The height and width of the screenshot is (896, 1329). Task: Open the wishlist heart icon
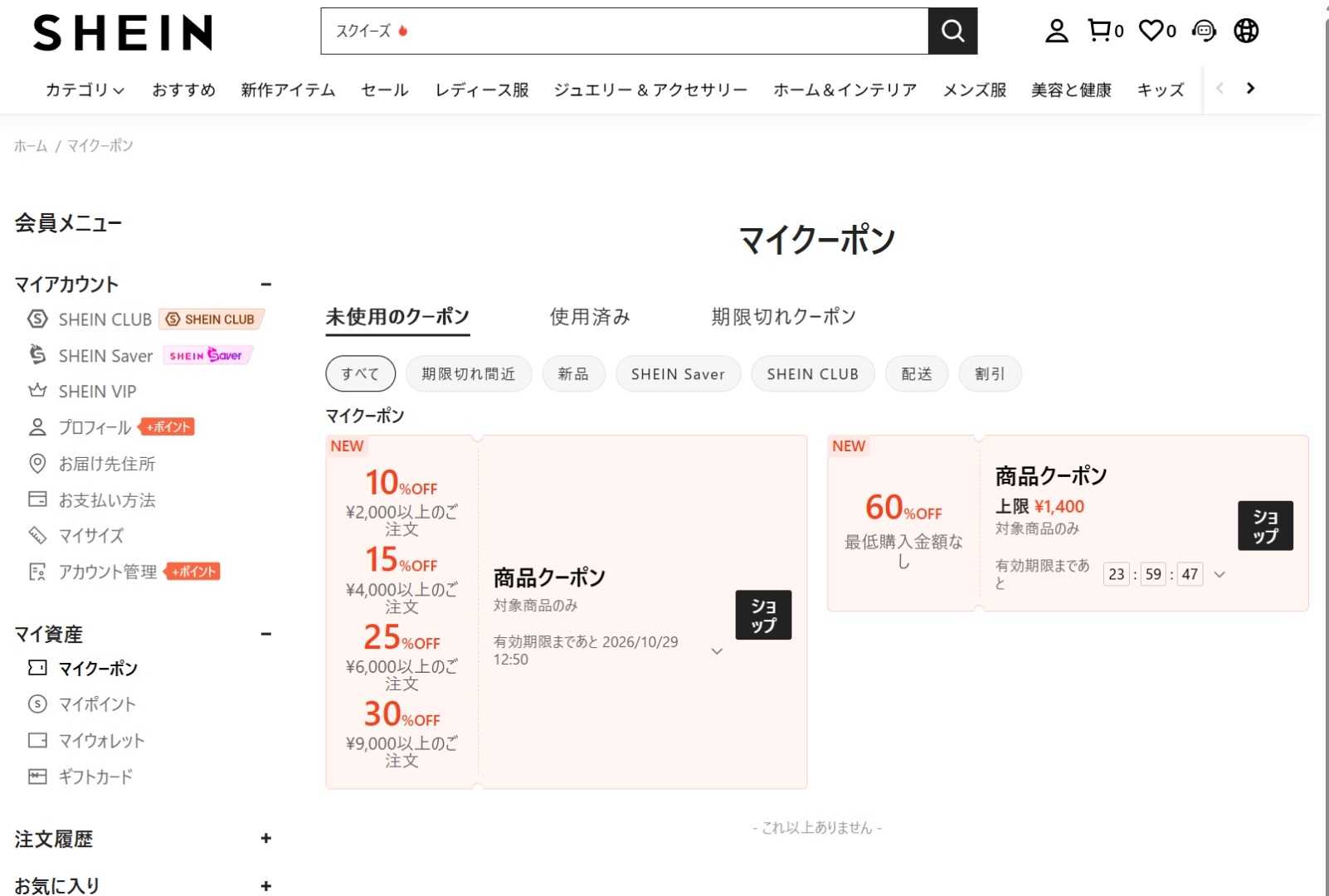(x=1157, y=32)
